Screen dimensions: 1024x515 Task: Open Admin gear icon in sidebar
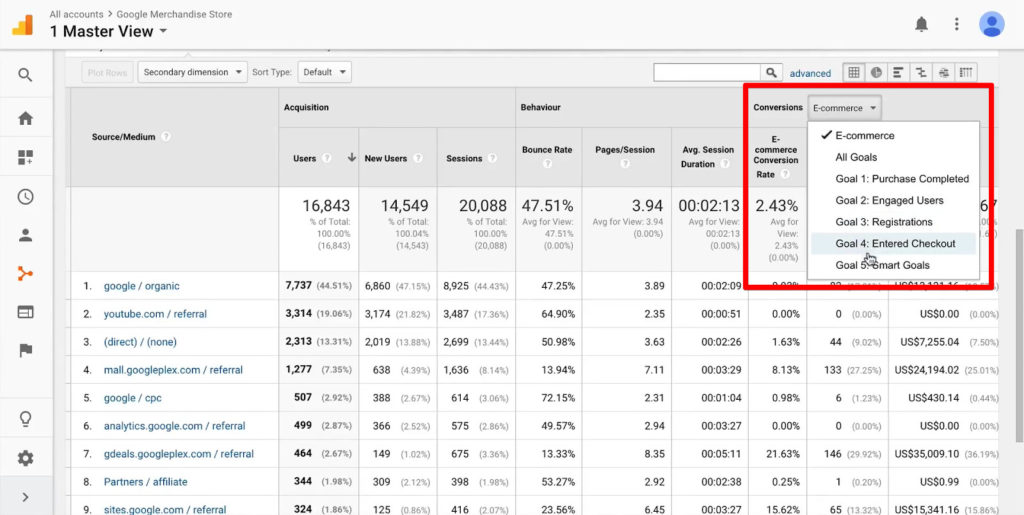point(25,458)
